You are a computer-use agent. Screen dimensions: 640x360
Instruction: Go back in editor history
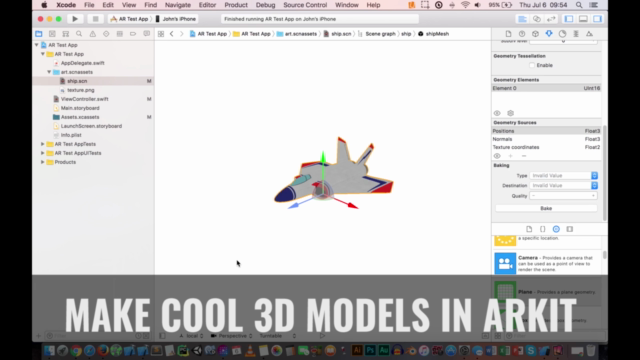pos(171,34)
